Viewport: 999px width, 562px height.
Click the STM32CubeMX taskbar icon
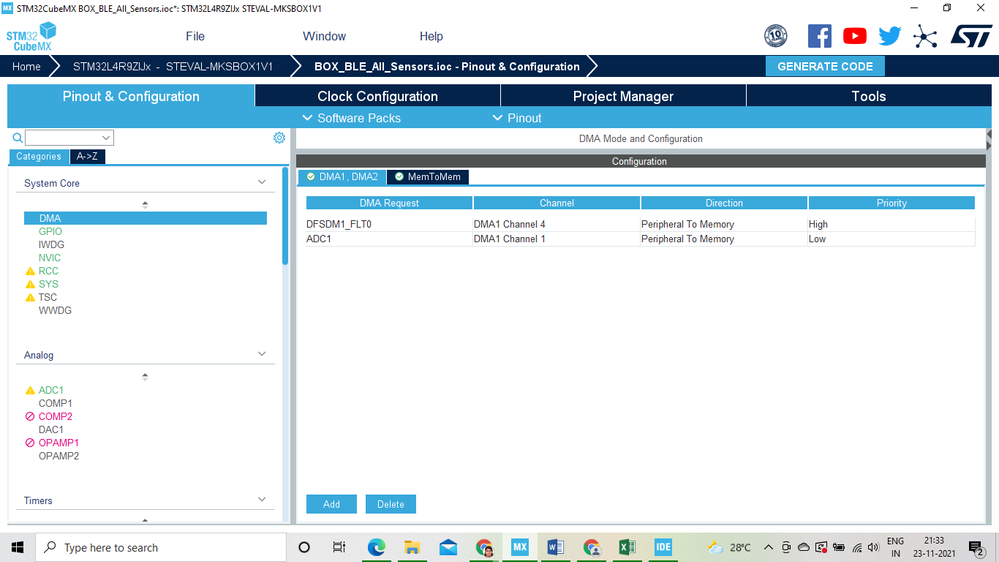point(519,547)
